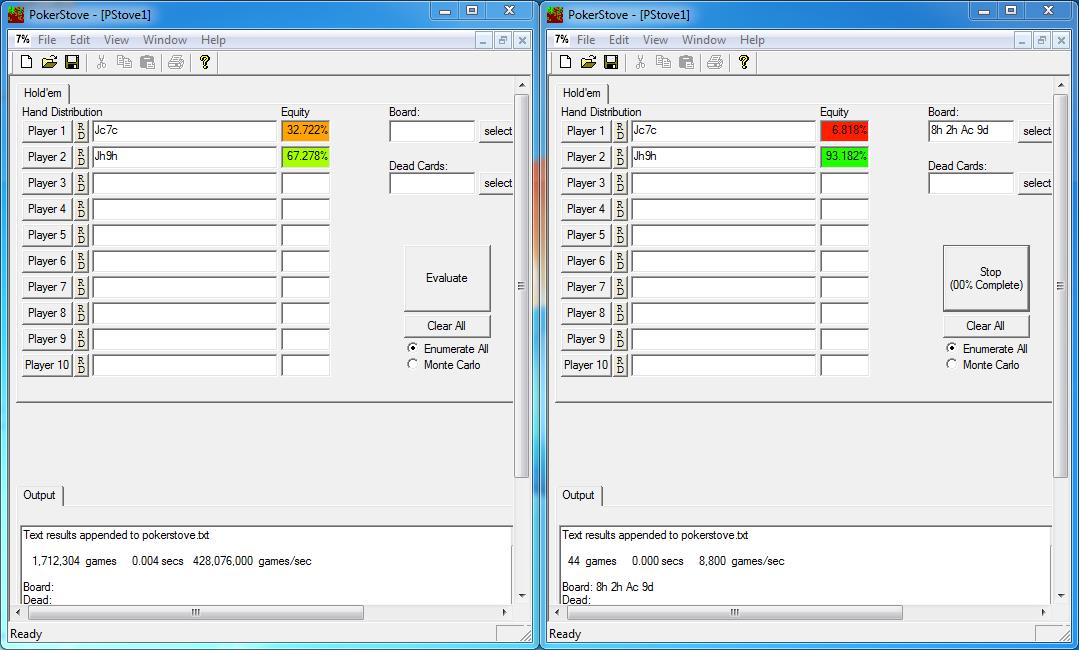Open Edit menu in right window
The width and height of the screenshot is (1079, 650).
click(x=619, y=40)
